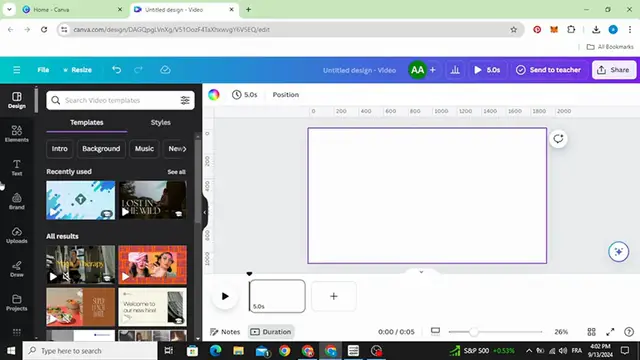
Task: Open the Uploads panel
Action: tap(17, 235)
